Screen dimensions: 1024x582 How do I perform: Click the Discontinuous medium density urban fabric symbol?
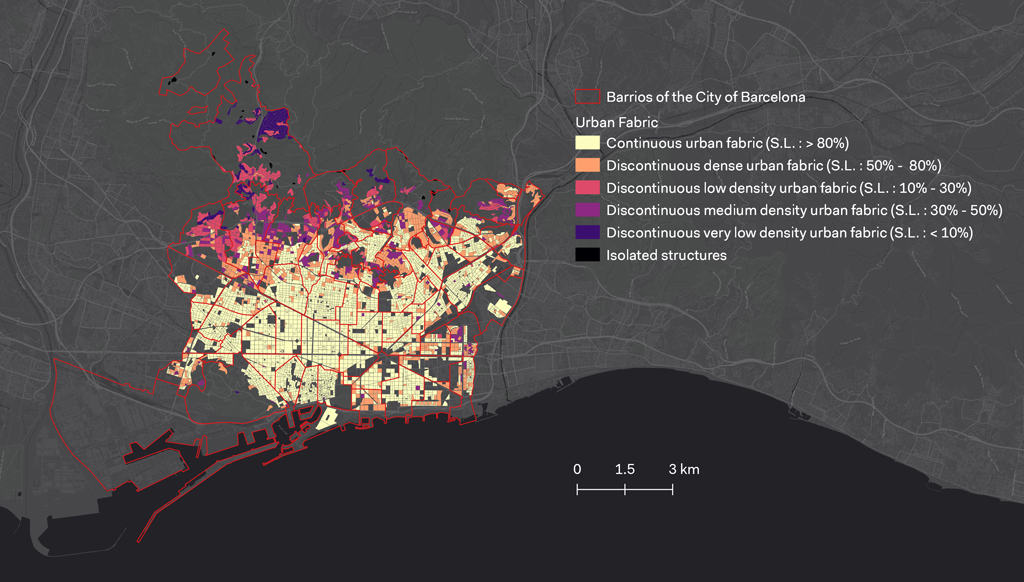point(586,210)
